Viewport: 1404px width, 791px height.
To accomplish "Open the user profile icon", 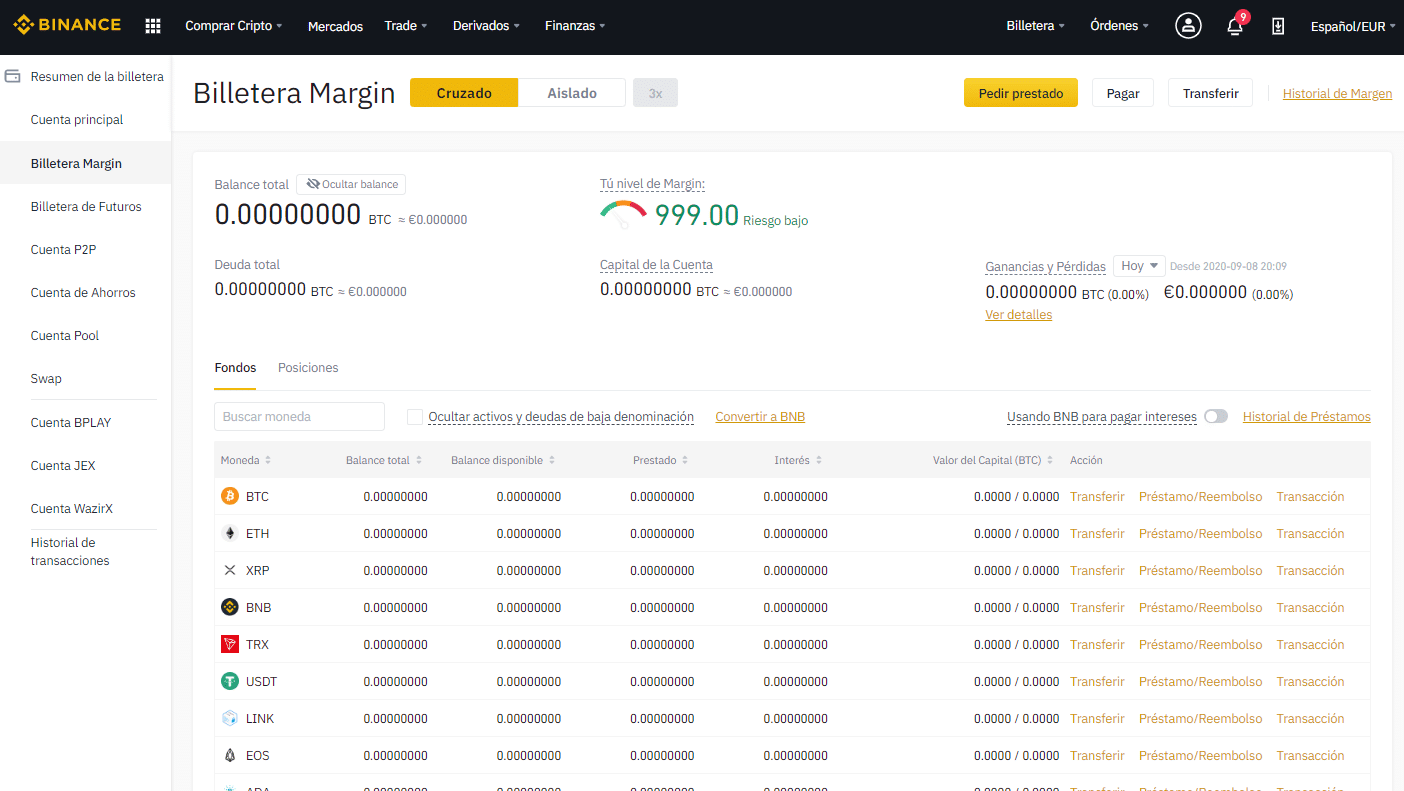I will click(x=1188, y=26).
